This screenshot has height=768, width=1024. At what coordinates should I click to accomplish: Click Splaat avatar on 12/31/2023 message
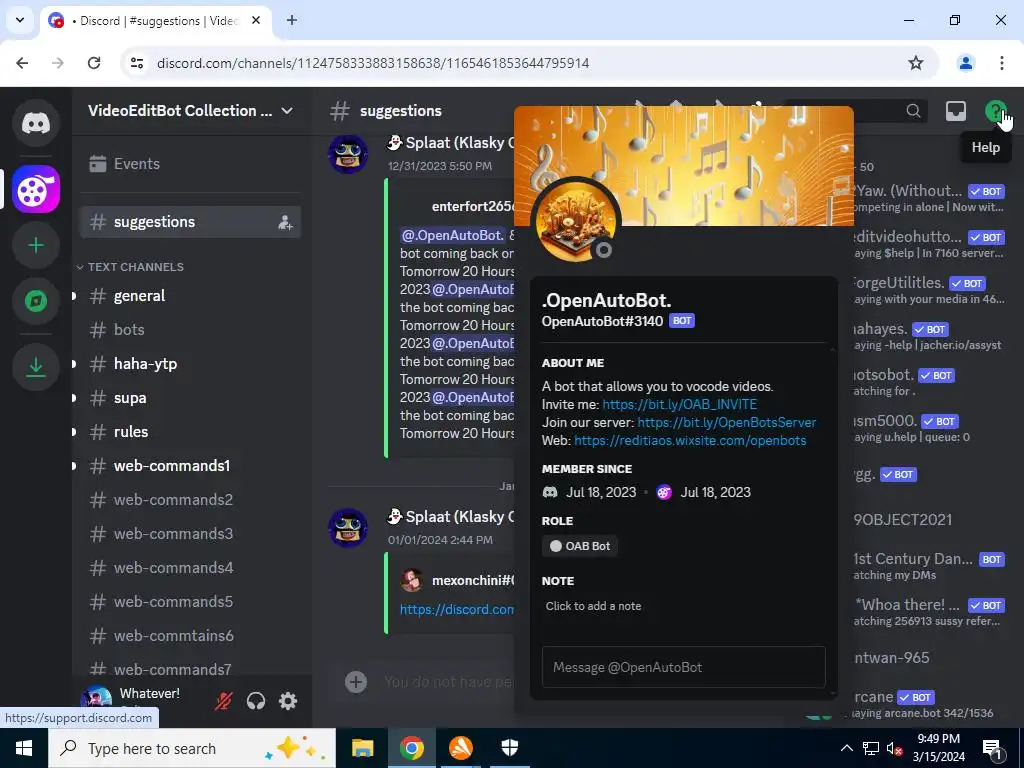[348, 155]
